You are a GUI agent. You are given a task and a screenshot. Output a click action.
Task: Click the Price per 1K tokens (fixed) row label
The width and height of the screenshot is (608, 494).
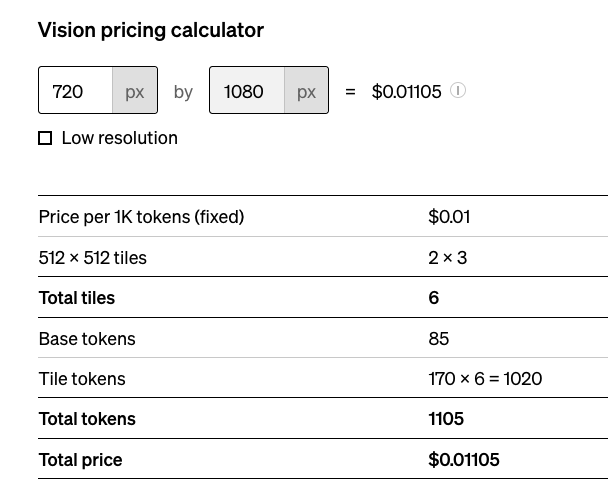click(142, 216)
